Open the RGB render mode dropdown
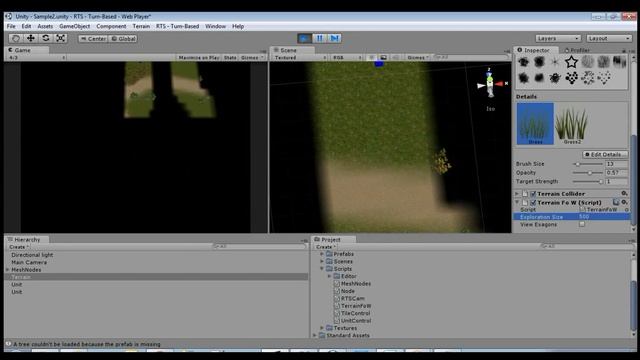Viewport: 640px width, 360px height. coord(346,58)
